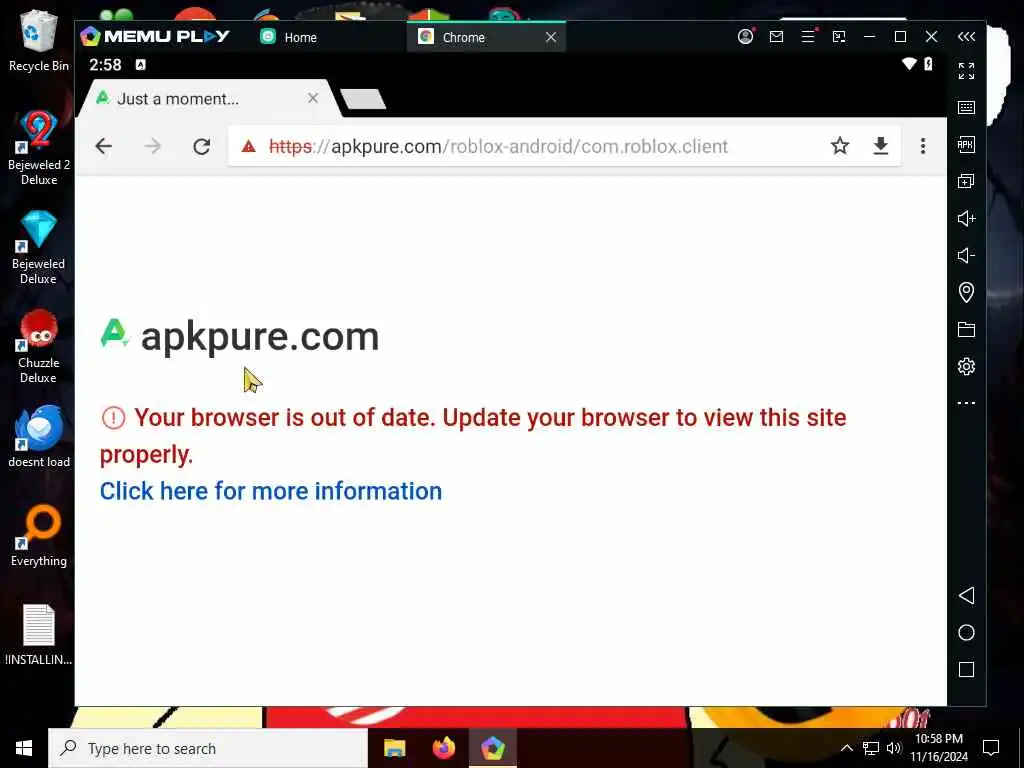The image size is (1024, 768).
Task: Raise volume with the volume up icon
Action: pyautogui.click(x=966, y=218)
